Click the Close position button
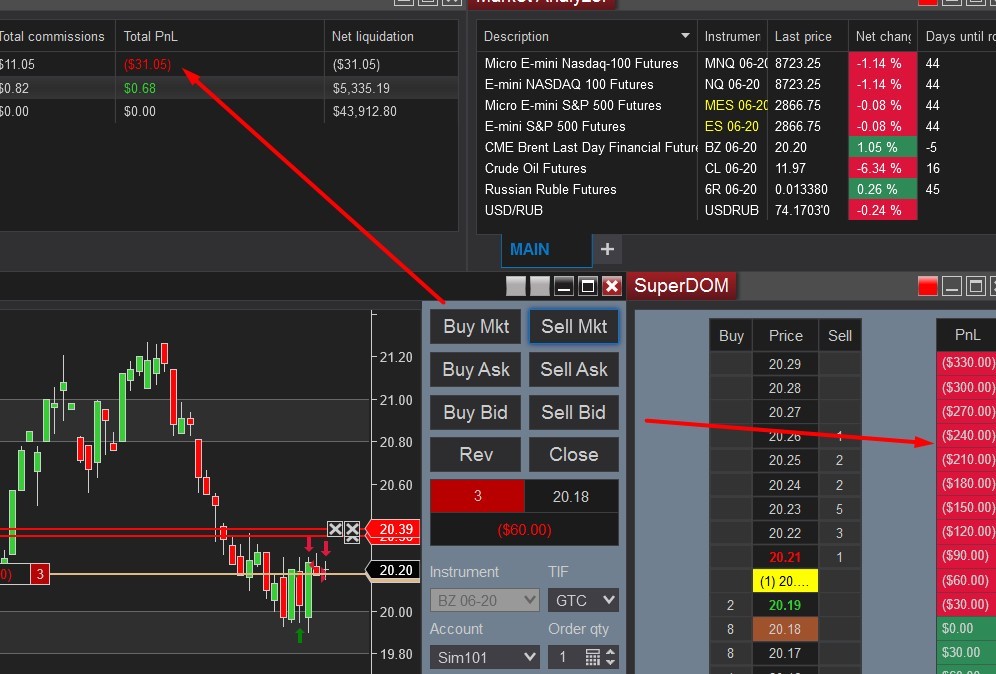The width and height of the screenshot is (996, 674). click(x=574, y=454)
